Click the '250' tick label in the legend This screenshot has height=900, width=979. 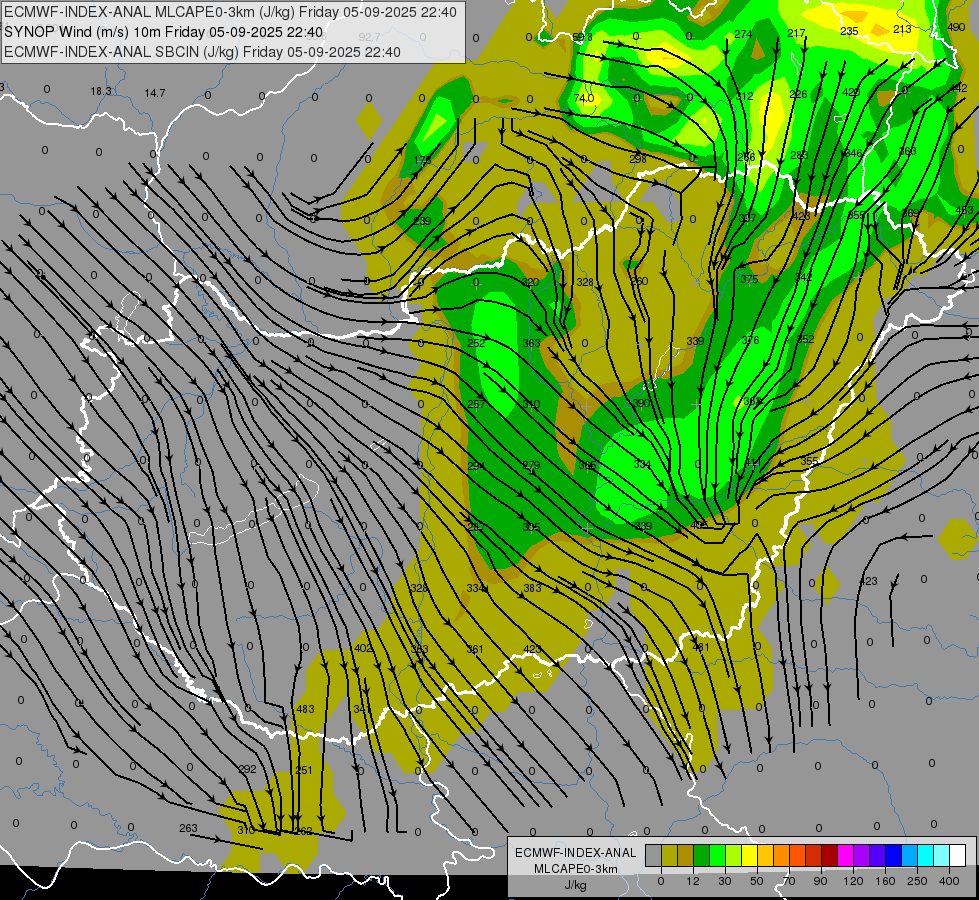coord(917,881)
